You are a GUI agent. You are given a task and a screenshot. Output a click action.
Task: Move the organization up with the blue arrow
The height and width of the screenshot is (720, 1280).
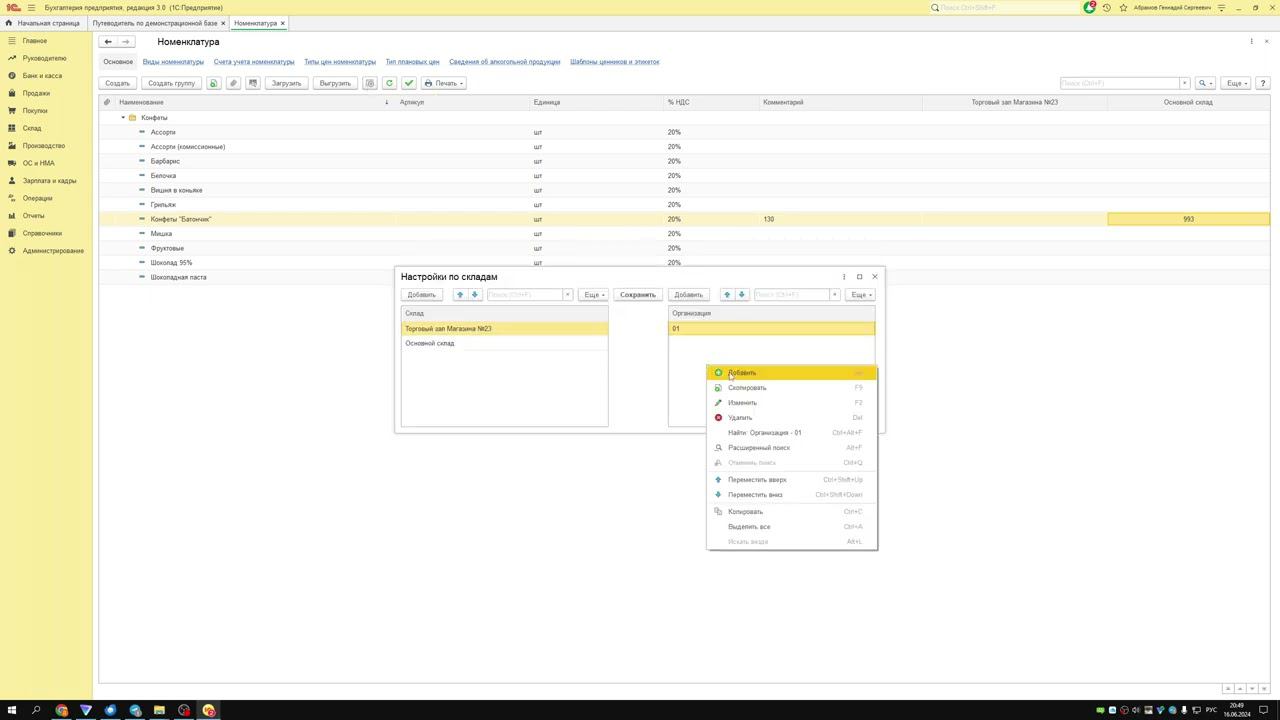pyautogui.click(x=727, y=295)
